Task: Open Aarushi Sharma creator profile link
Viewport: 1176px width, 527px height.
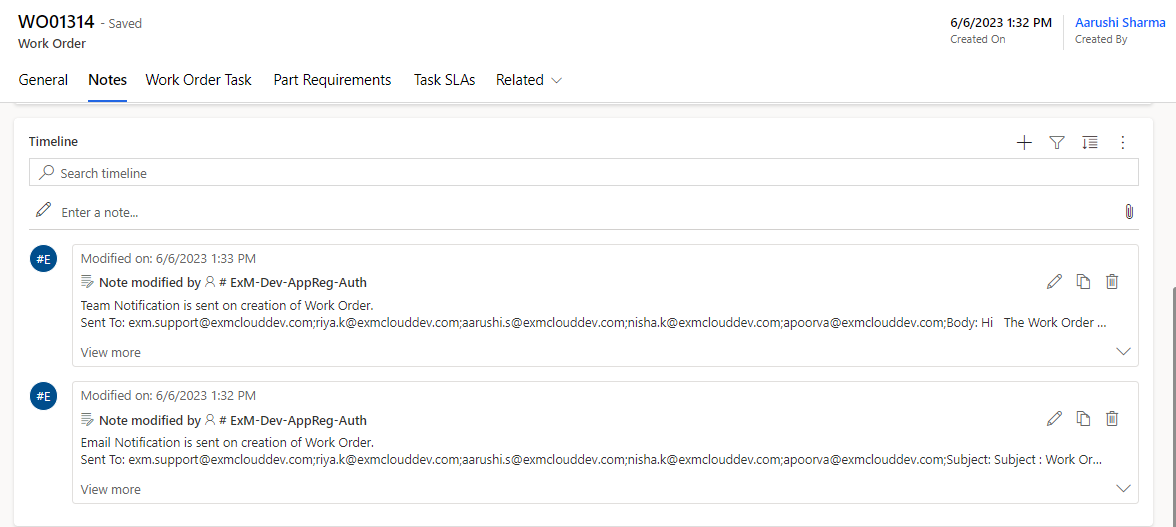Action: point(1120,22)
